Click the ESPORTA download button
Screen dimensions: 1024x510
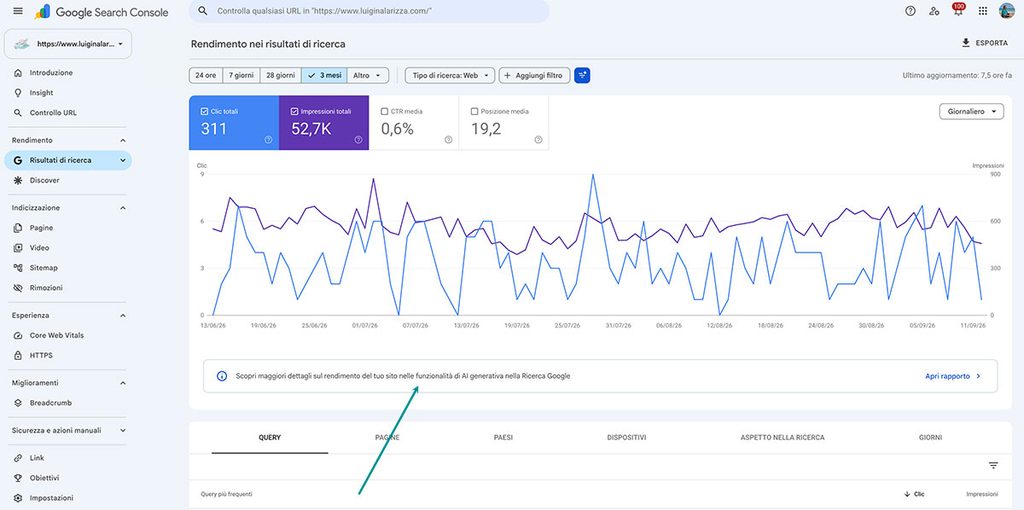coord(984,43)
